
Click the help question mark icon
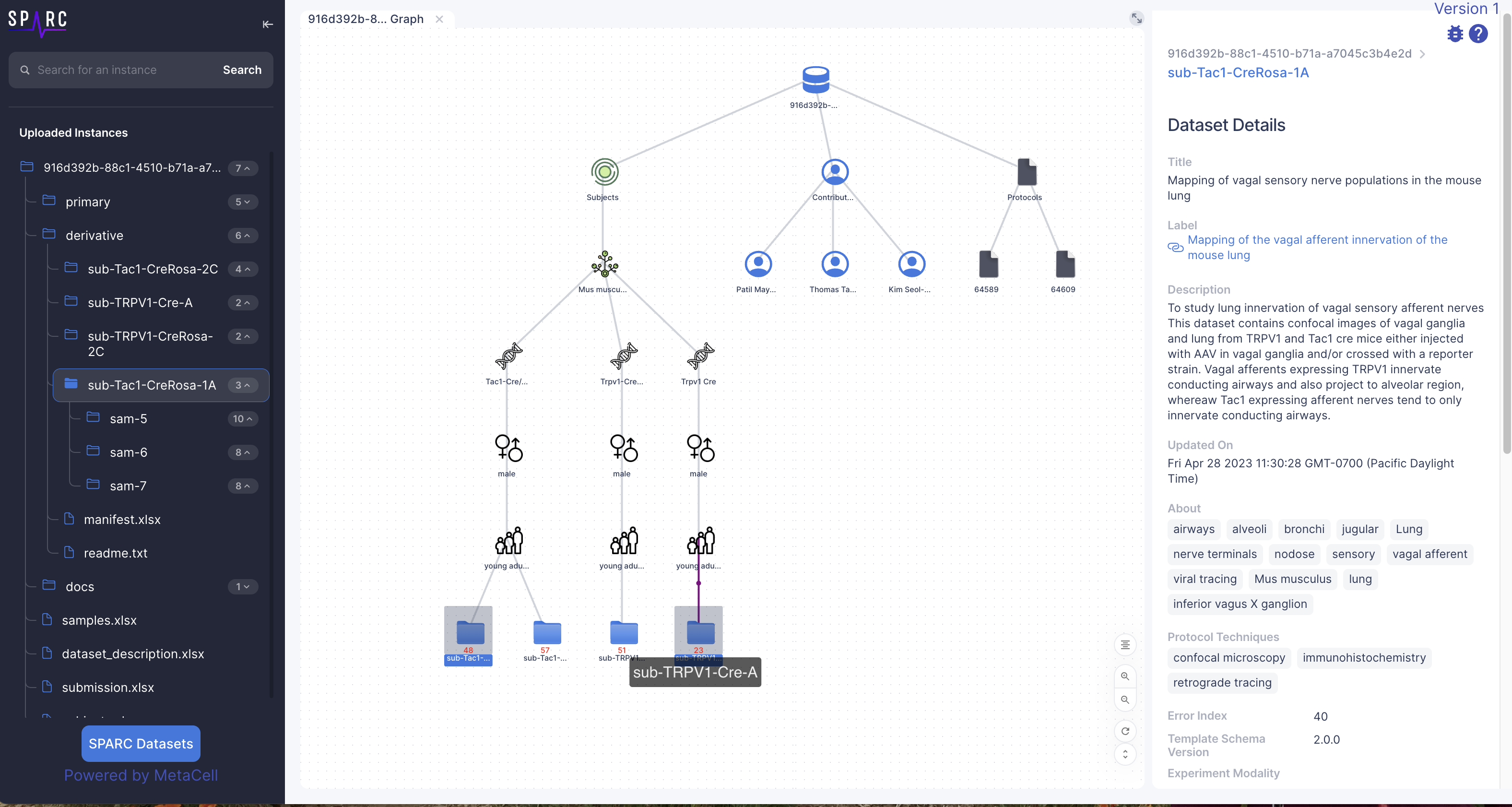coord(1478,34)
